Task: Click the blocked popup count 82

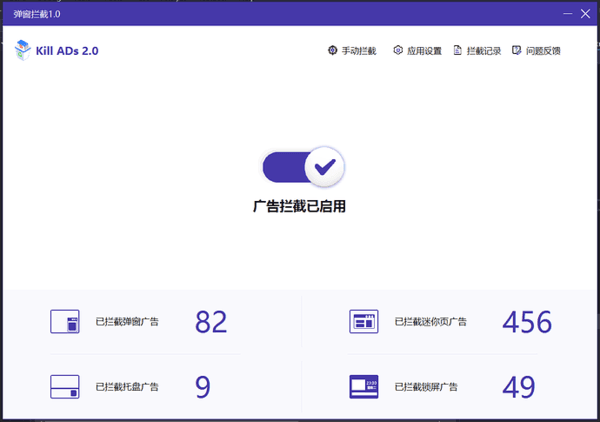Action: pos(211,322)
